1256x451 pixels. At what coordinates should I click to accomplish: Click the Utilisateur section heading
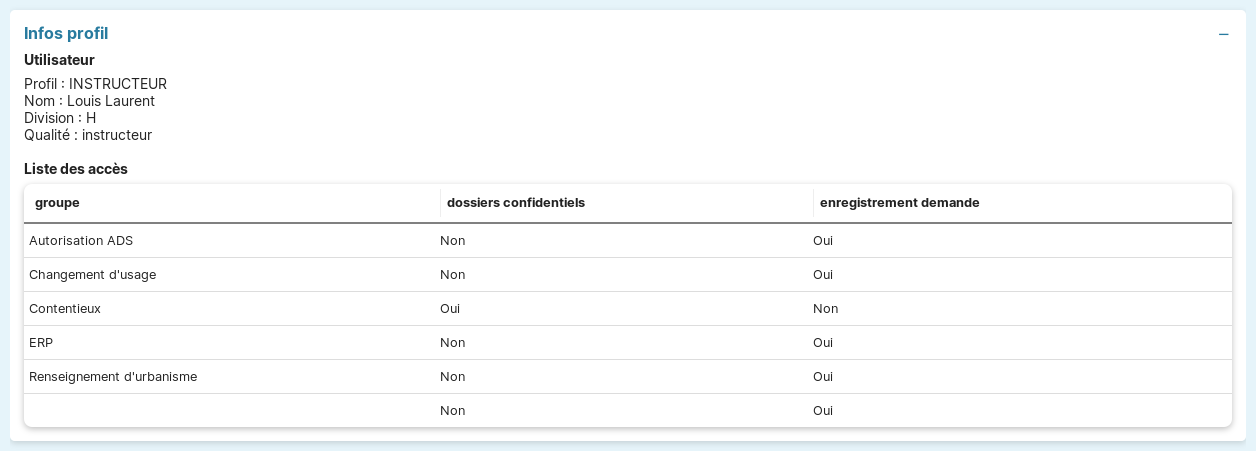point(59,60)
